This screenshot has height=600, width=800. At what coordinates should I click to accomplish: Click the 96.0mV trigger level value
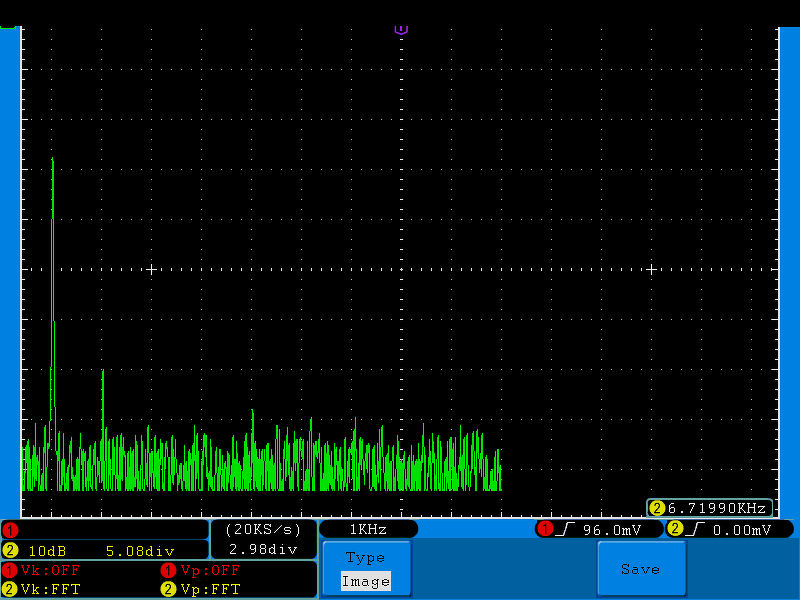tap(611, 530)
